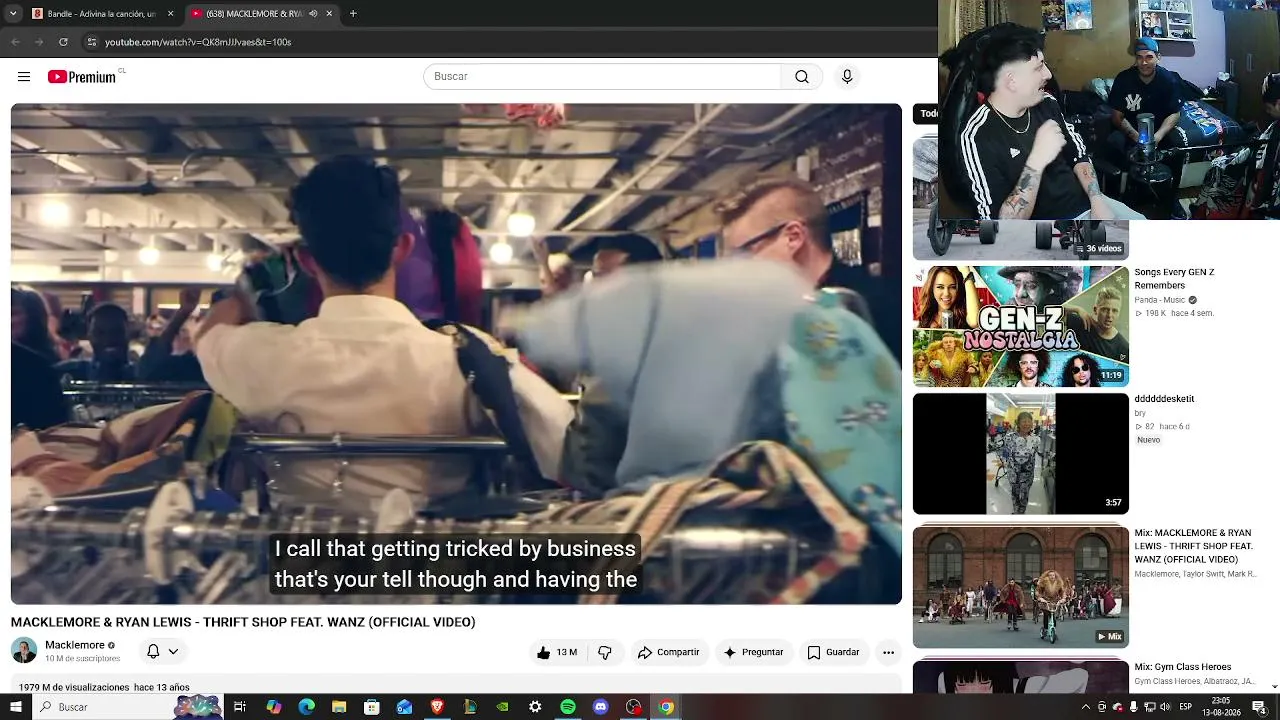Reload the current page

[x=63, y=42]
